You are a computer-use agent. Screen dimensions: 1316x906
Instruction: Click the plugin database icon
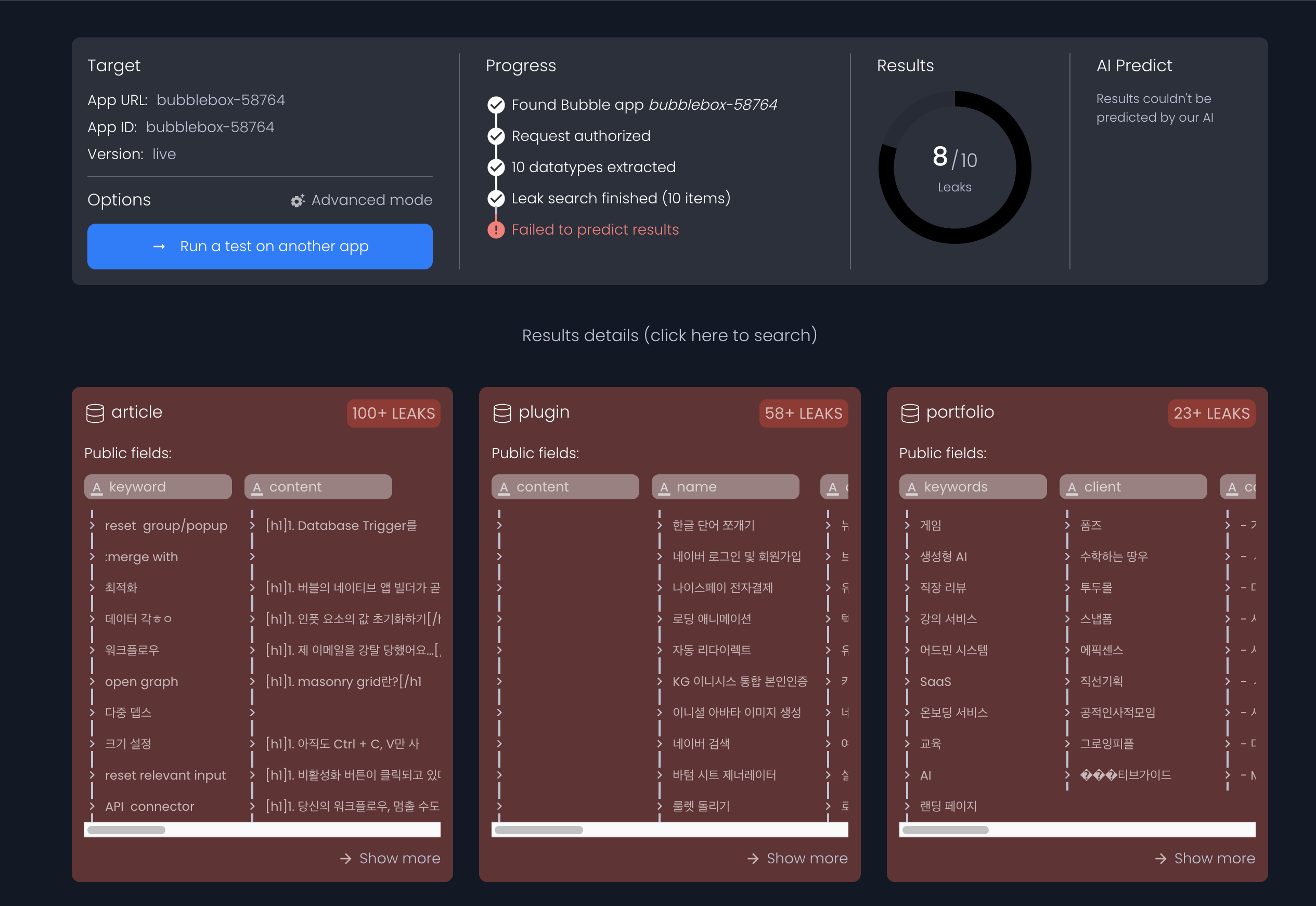(502, 413)
